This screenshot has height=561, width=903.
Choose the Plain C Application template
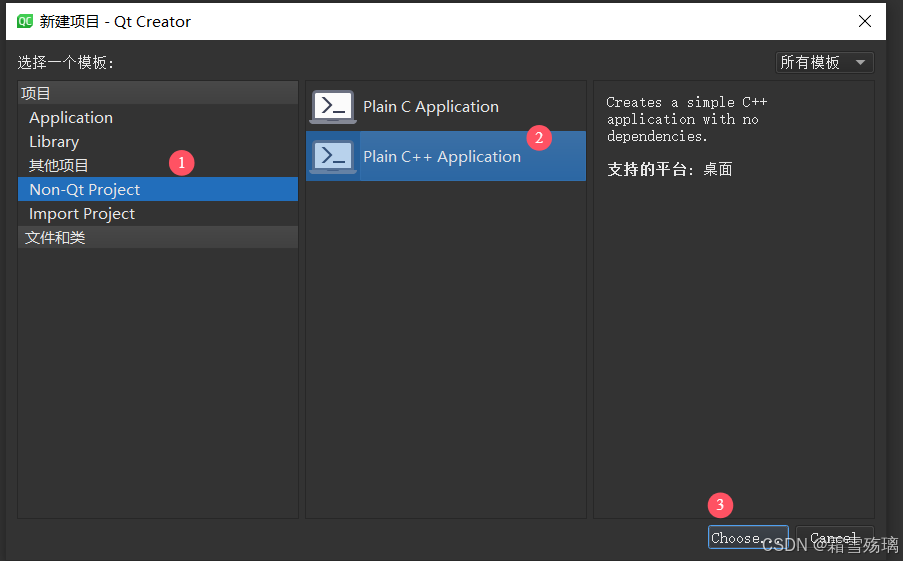click(x=446, y=107)
